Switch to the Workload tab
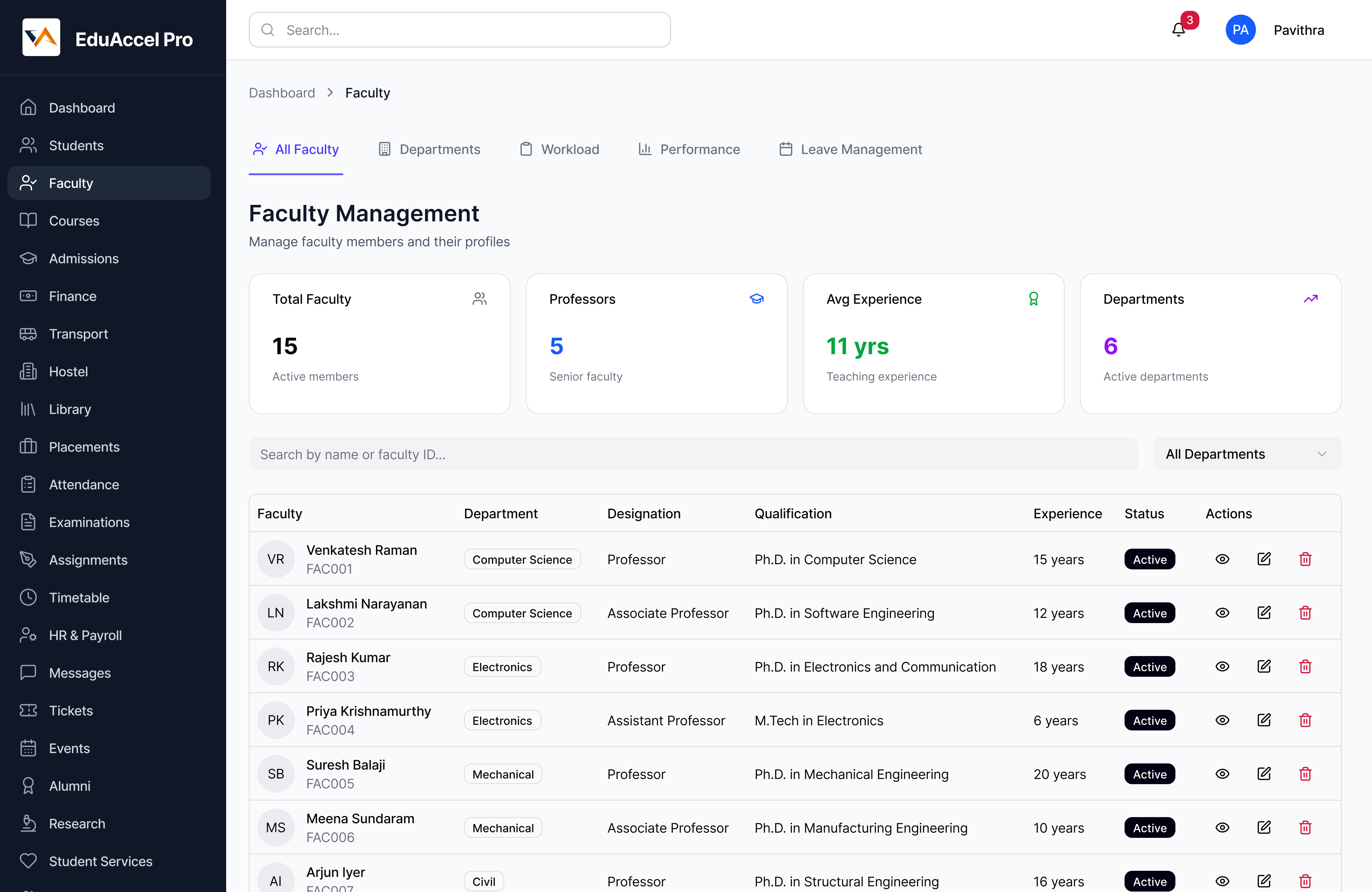This screenshot has width=1372, height=892. 559,149
